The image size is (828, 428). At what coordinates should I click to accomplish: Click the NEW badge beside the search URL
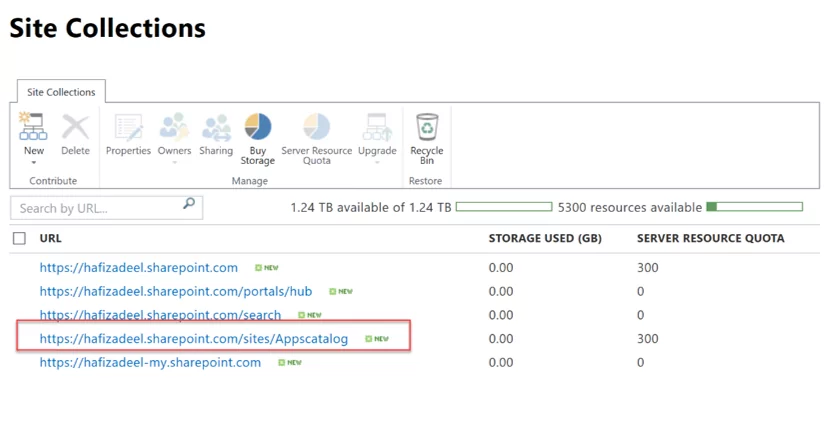[309, 315]
